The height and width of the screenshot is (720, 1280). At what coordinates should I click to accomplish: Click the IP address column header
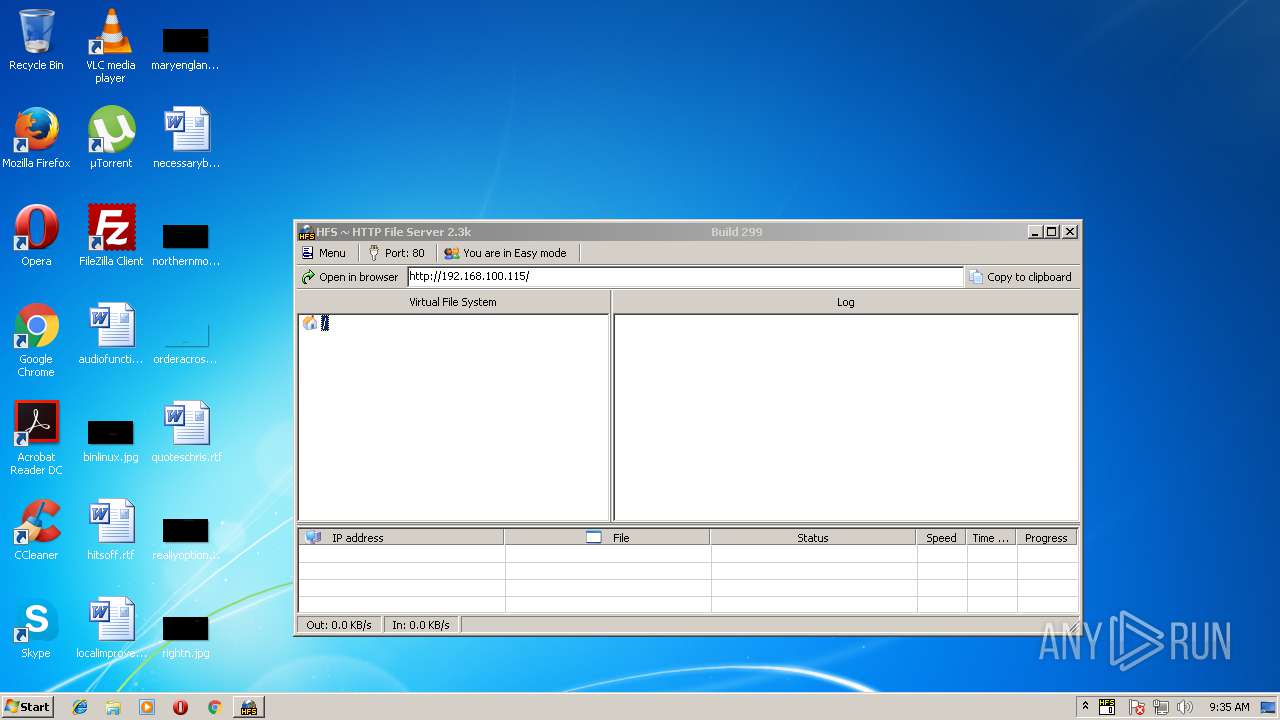[401, 538]
